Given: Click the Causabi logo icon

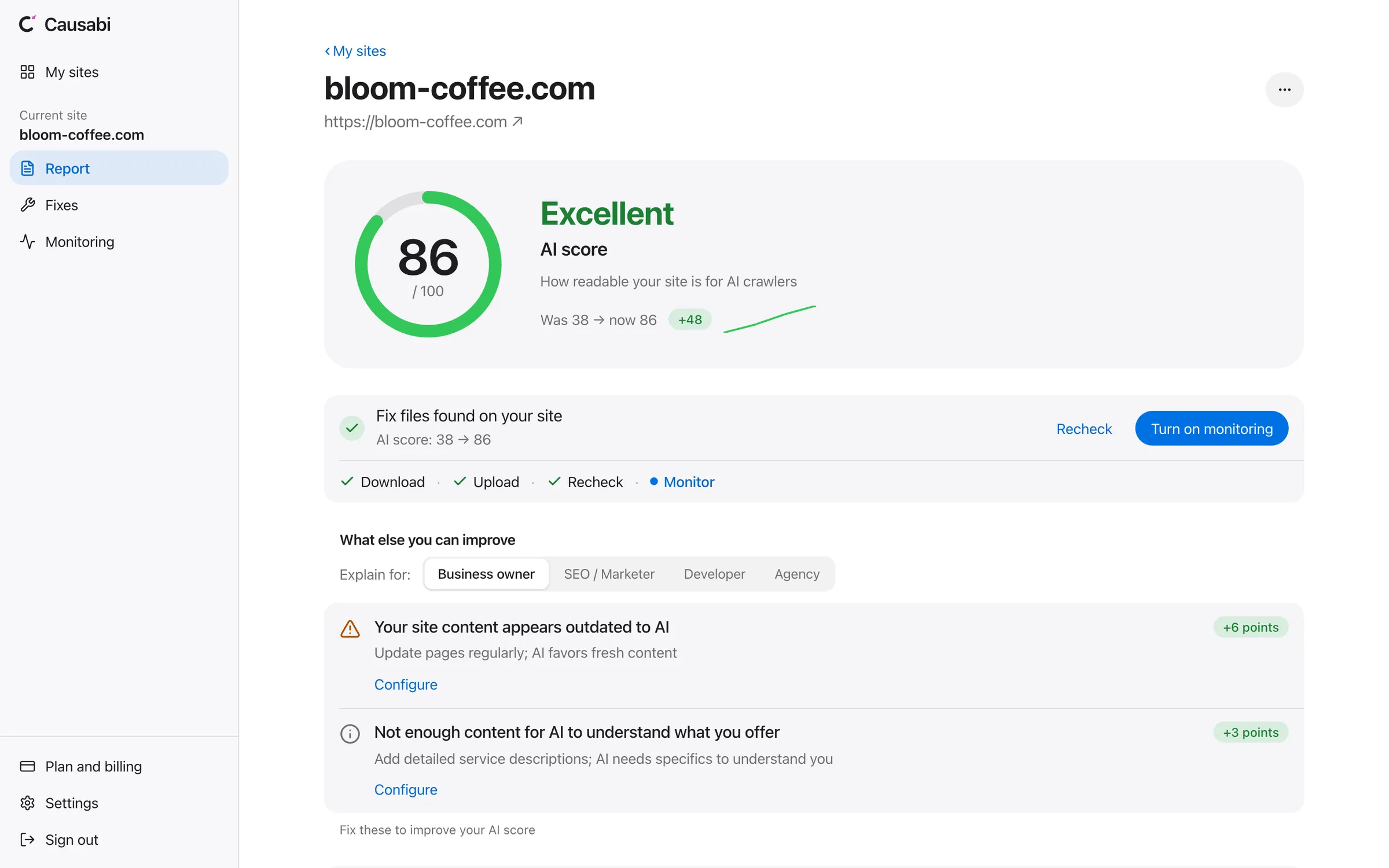Looking at the screenshot, I should click(27, 24).
